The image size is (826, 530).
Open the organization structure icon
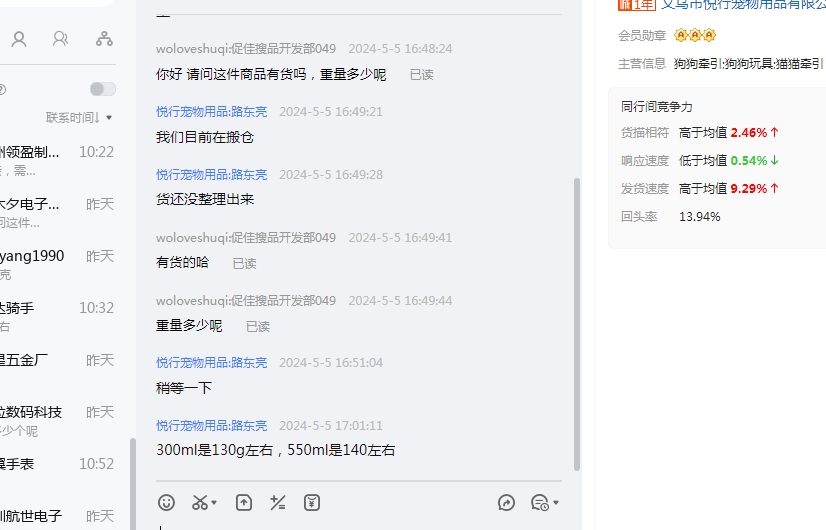pos(104,39)
